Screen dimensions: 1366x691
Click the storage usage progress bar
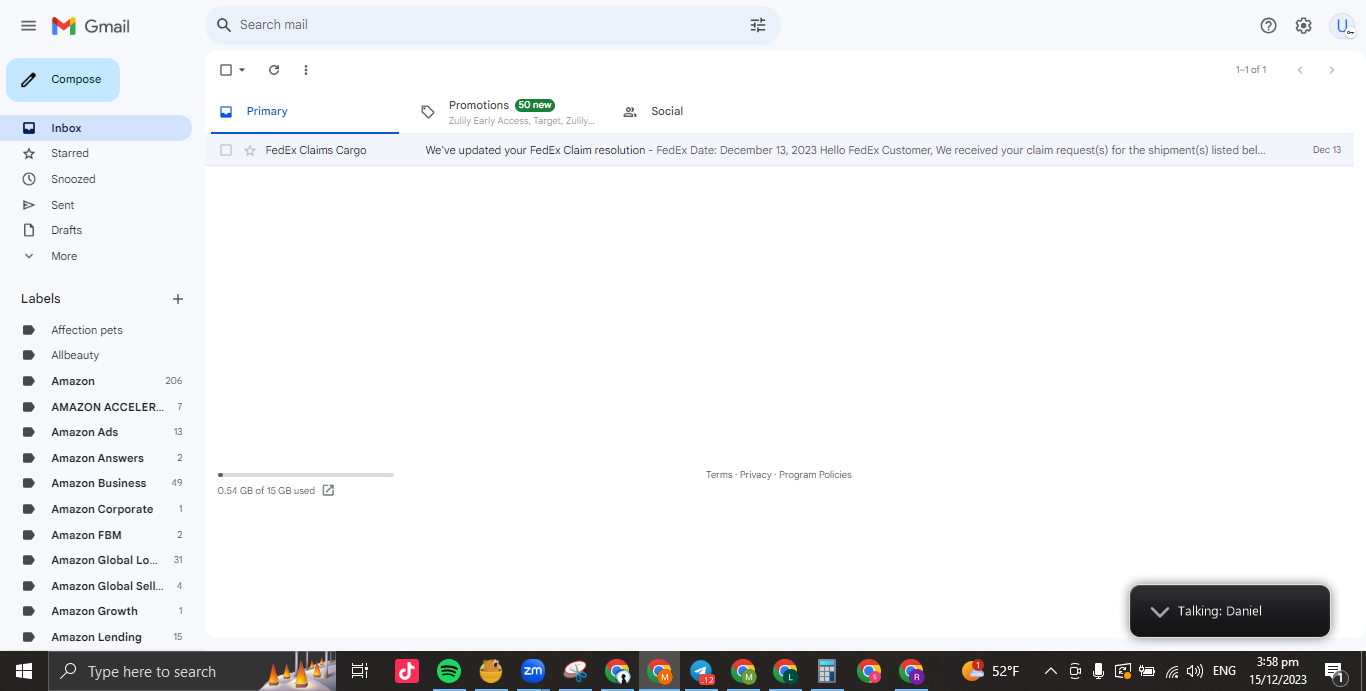click(306, 475)
